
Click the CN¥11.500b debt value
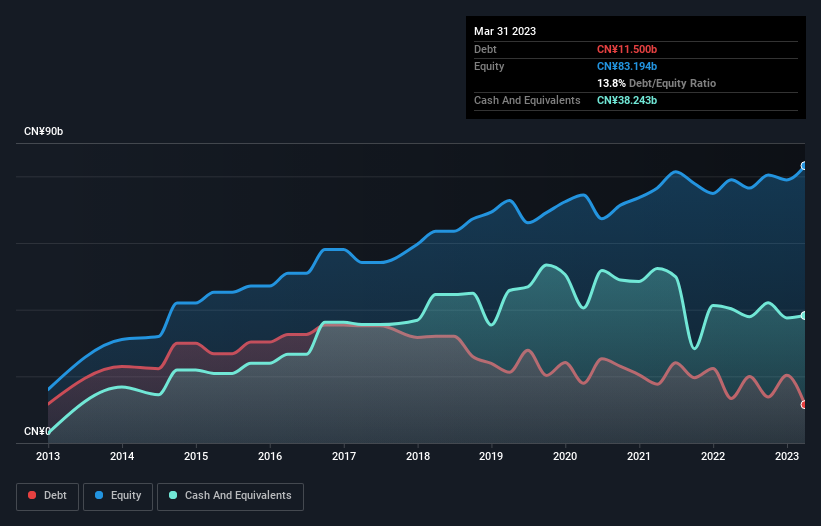[x=627, y=49]
